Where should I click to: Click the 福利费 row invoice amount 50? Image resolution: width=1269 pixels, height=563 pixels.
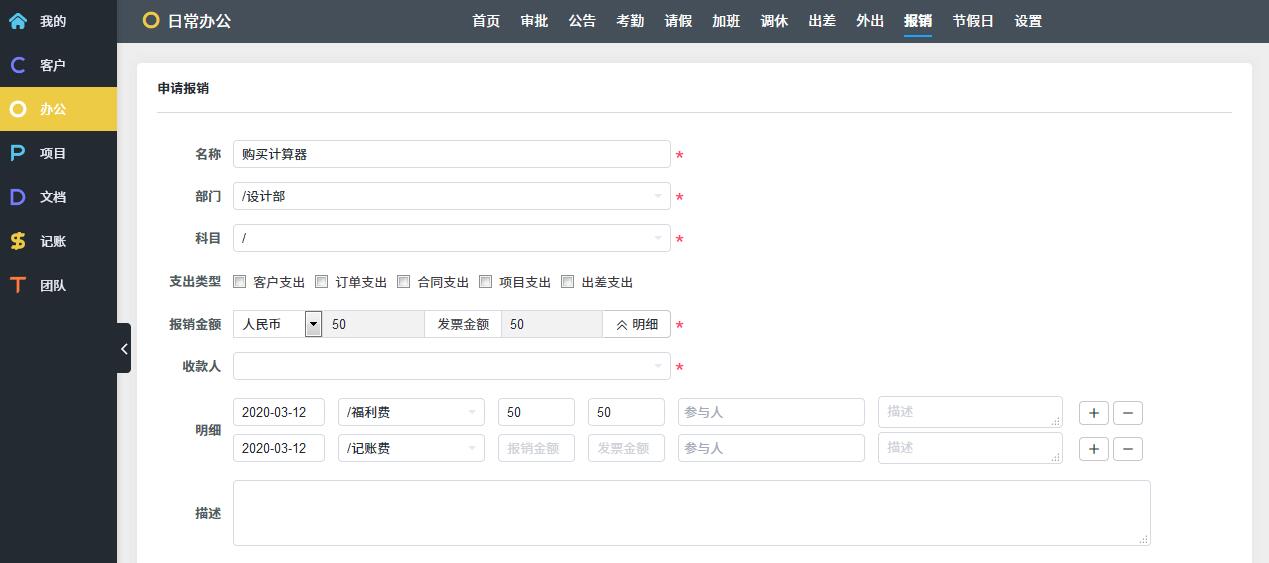pyautogui.click(x=626, y=412)
